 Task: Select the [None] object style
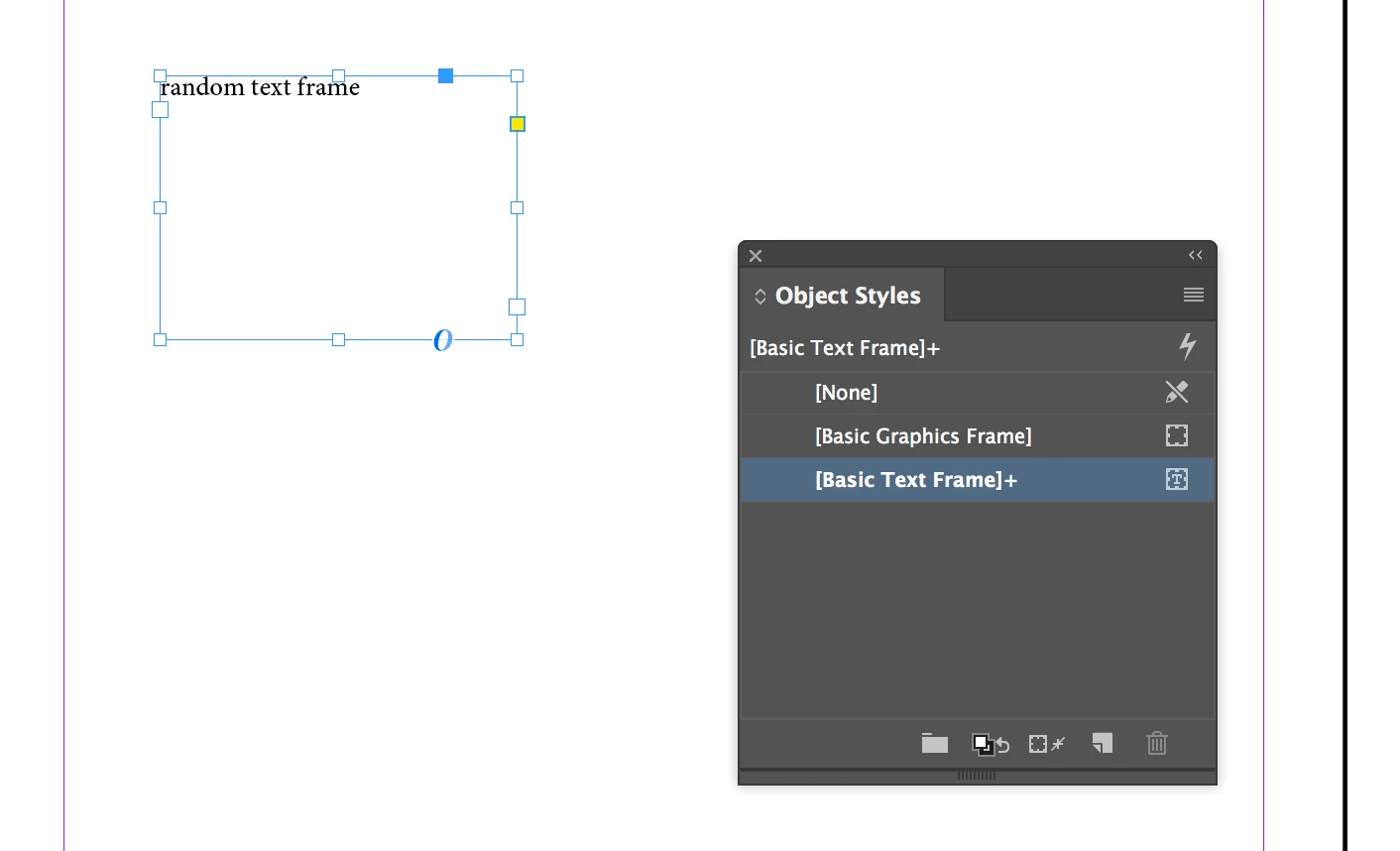coord(978,393)
